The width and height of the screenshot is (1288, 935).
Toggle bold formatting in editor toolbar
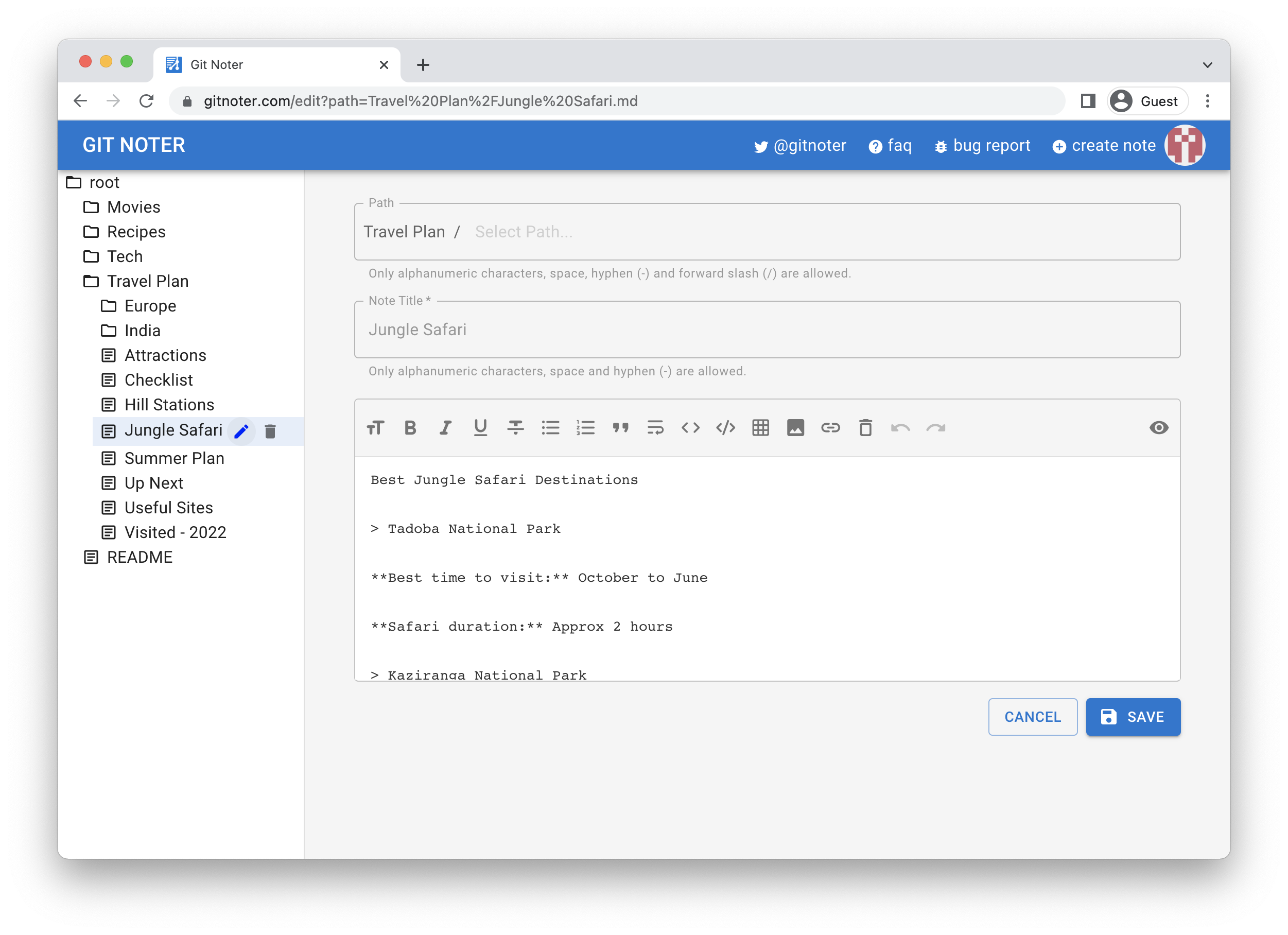click(x=410, y=428)
